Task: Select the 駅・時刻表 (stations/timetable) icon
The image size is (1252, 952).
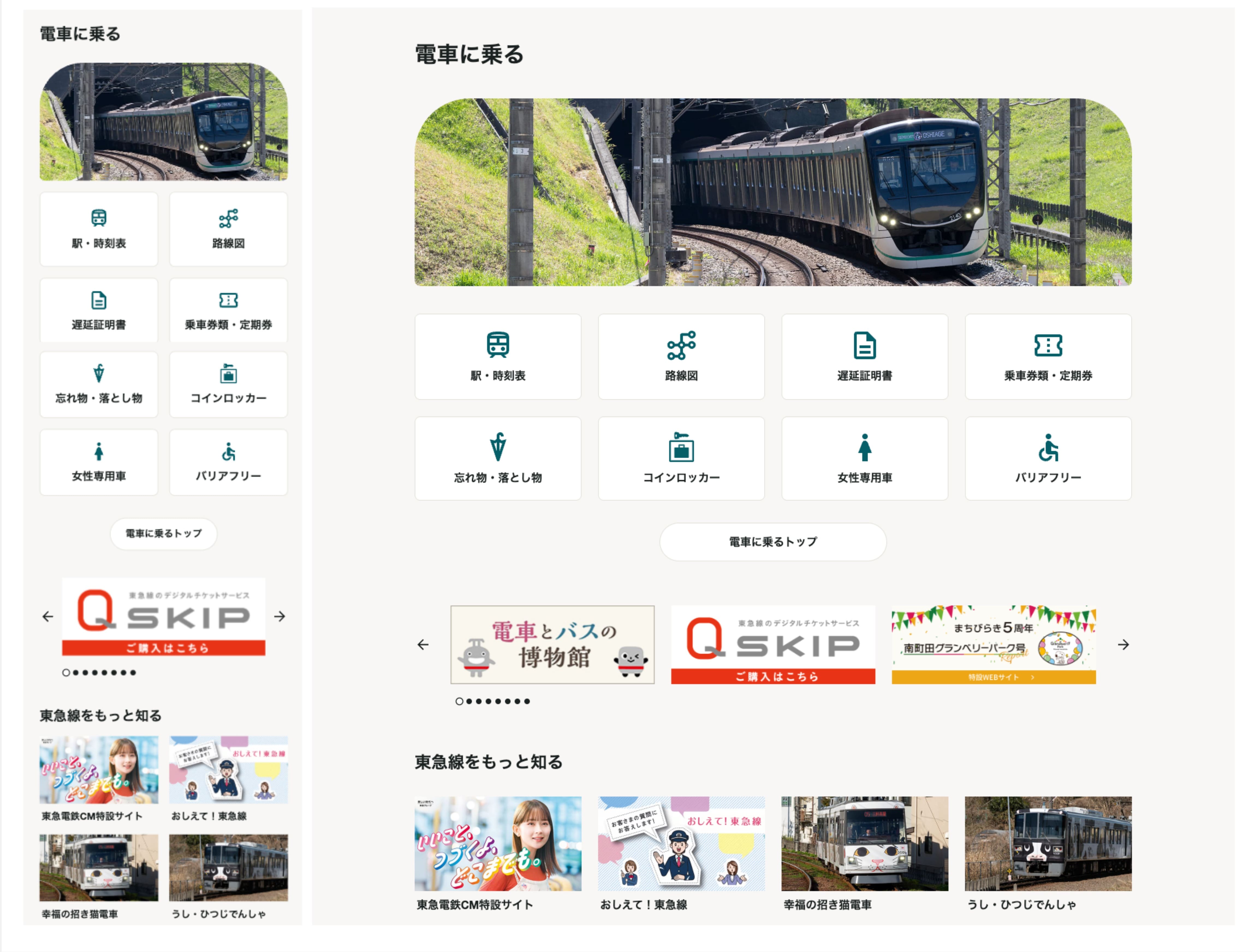Action: coord(497,357)
